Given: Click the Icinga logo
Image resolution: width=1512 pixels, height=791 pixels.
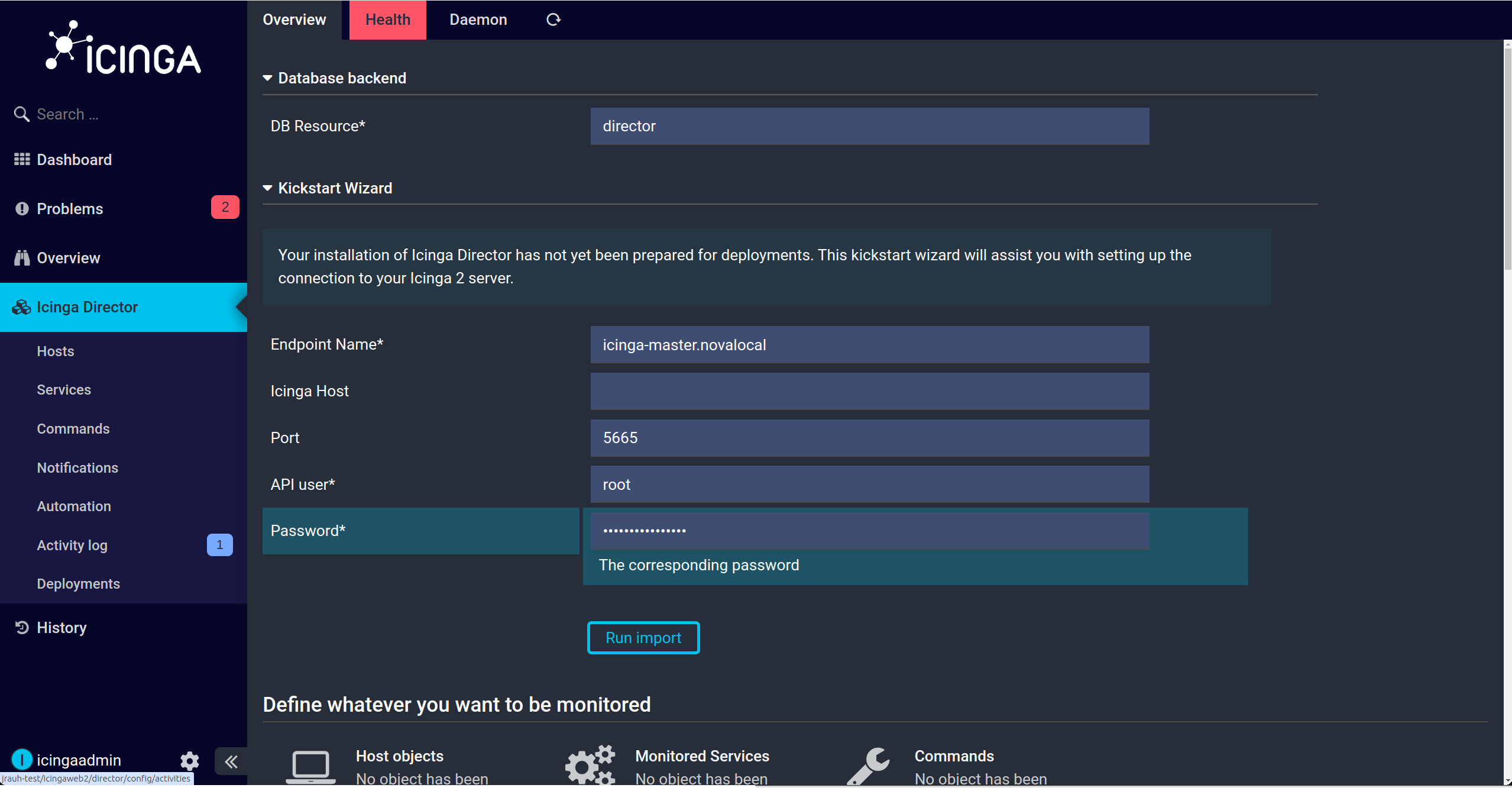Looking at the screenshot, I should tap(123, 47).
